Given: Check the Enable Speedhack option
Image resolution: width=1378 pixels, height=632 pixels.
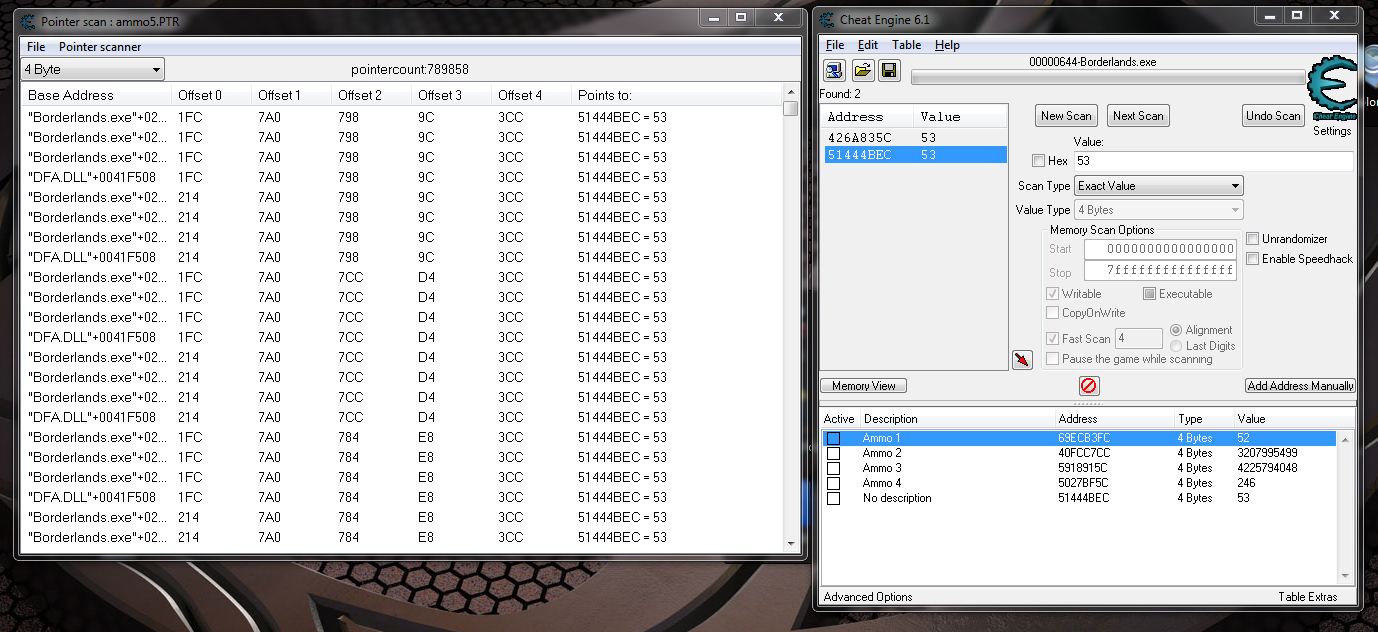Looking at the screenshot, I should [1253, 259].
